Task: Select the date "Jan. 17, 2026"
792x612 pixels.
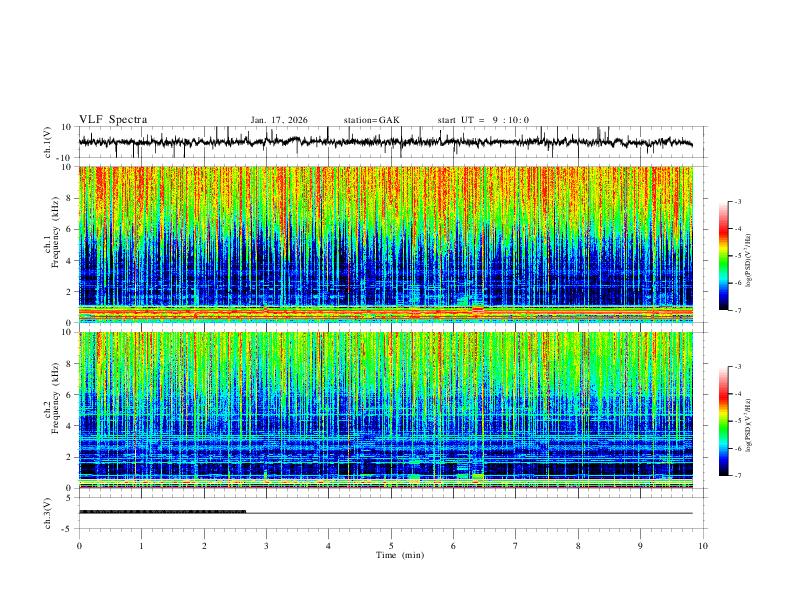Action: coord(279,120)
